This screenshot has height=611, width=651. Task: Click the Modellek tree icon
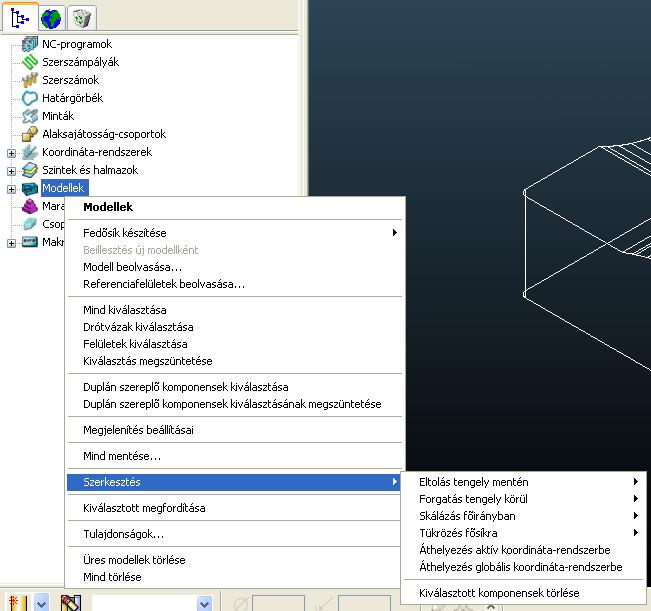coord(29,188)
